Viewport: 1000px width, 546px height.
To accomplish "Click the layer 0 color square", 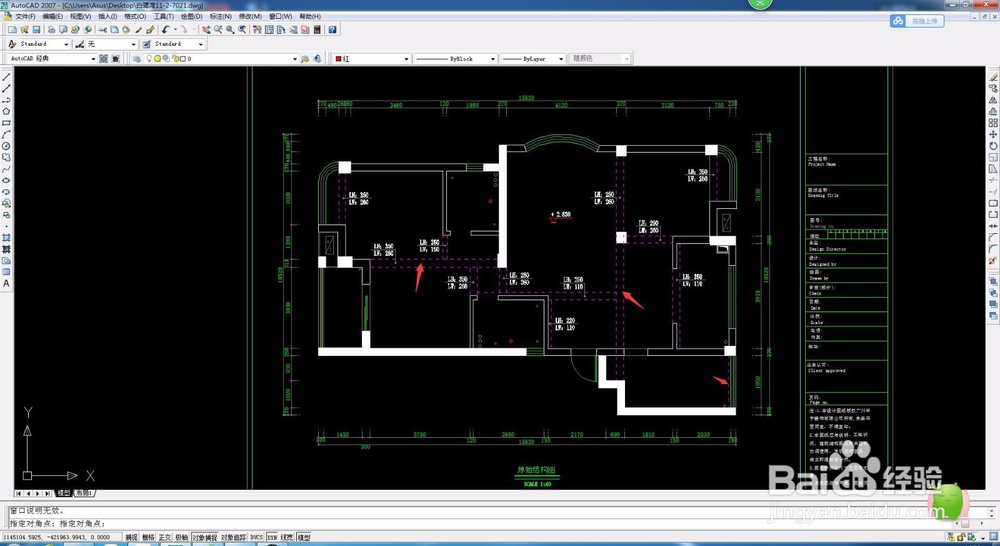I will pyautogui.click(x=183, y=59).
